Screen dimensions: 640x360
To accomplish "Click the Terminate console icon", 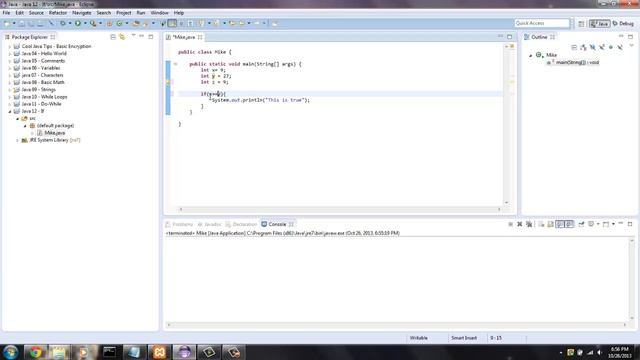I will [x=510, y=224].
